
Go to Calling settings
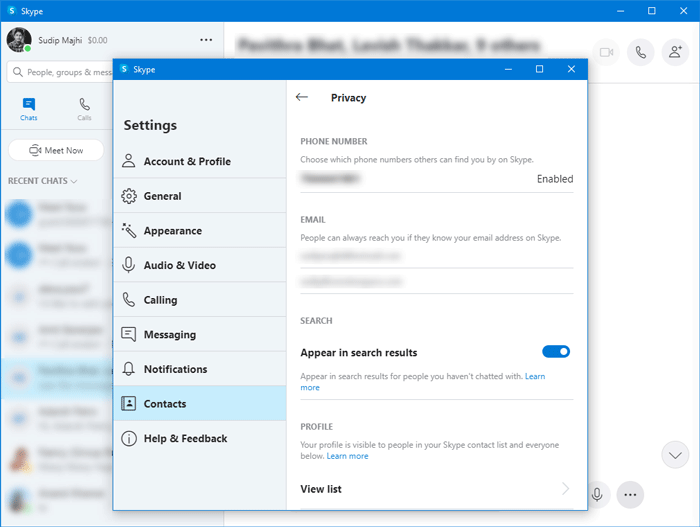(x=200, y=300)
